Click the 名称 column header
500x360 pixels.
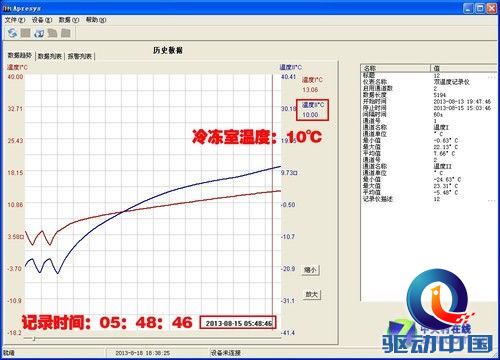point(396,68)
